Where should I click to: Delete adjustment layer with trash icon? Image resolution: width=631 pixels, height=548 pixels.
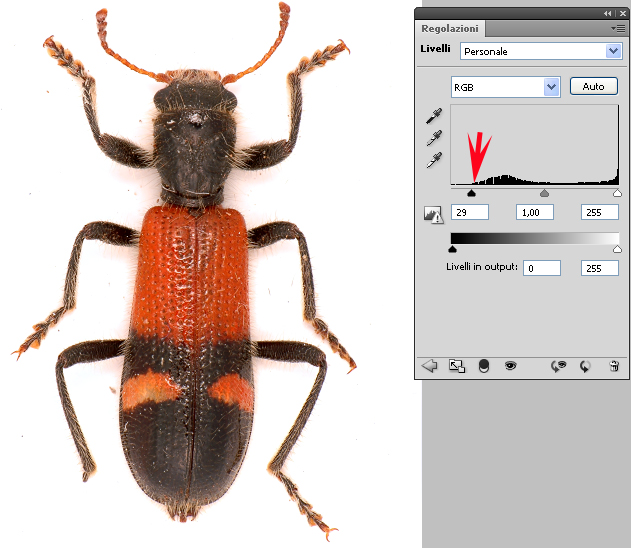614,366
